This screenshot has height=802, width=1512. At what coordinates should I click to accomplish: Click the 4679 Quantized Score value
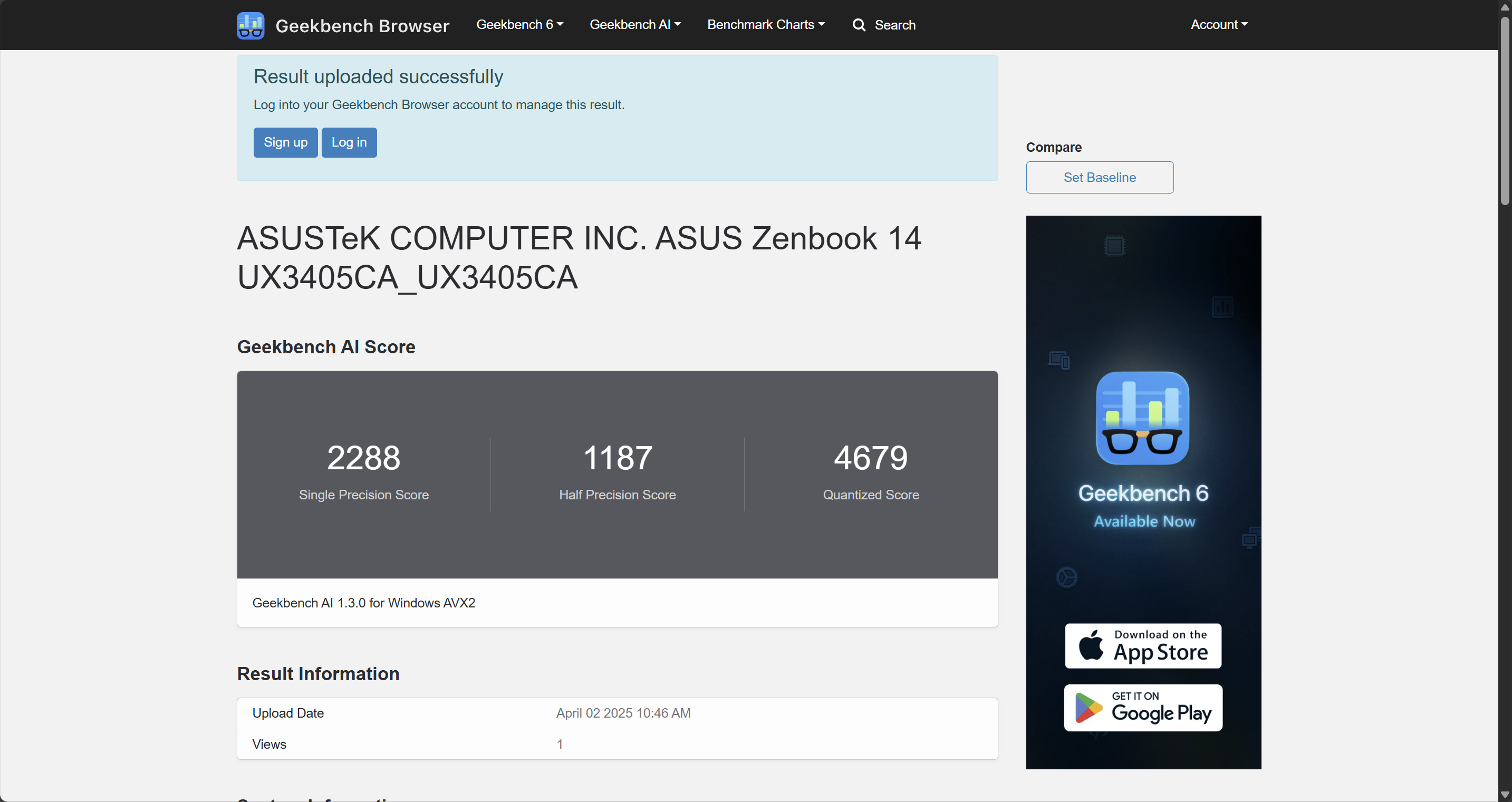click(871, 458)
